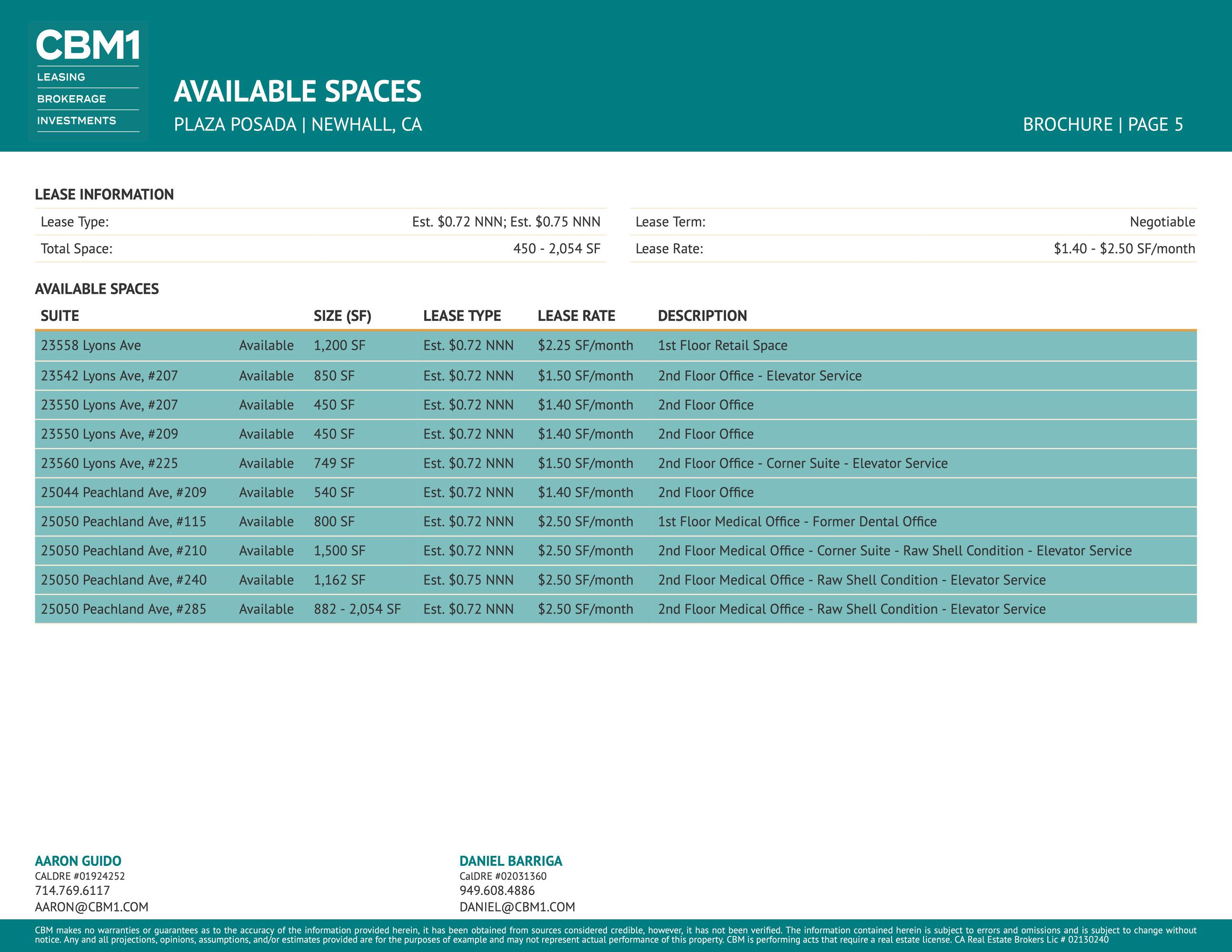Select the 23542 Lyons Ave, #207 suite
The width and height of the screenshot is (1232, 952).
[x=109, y=376]
